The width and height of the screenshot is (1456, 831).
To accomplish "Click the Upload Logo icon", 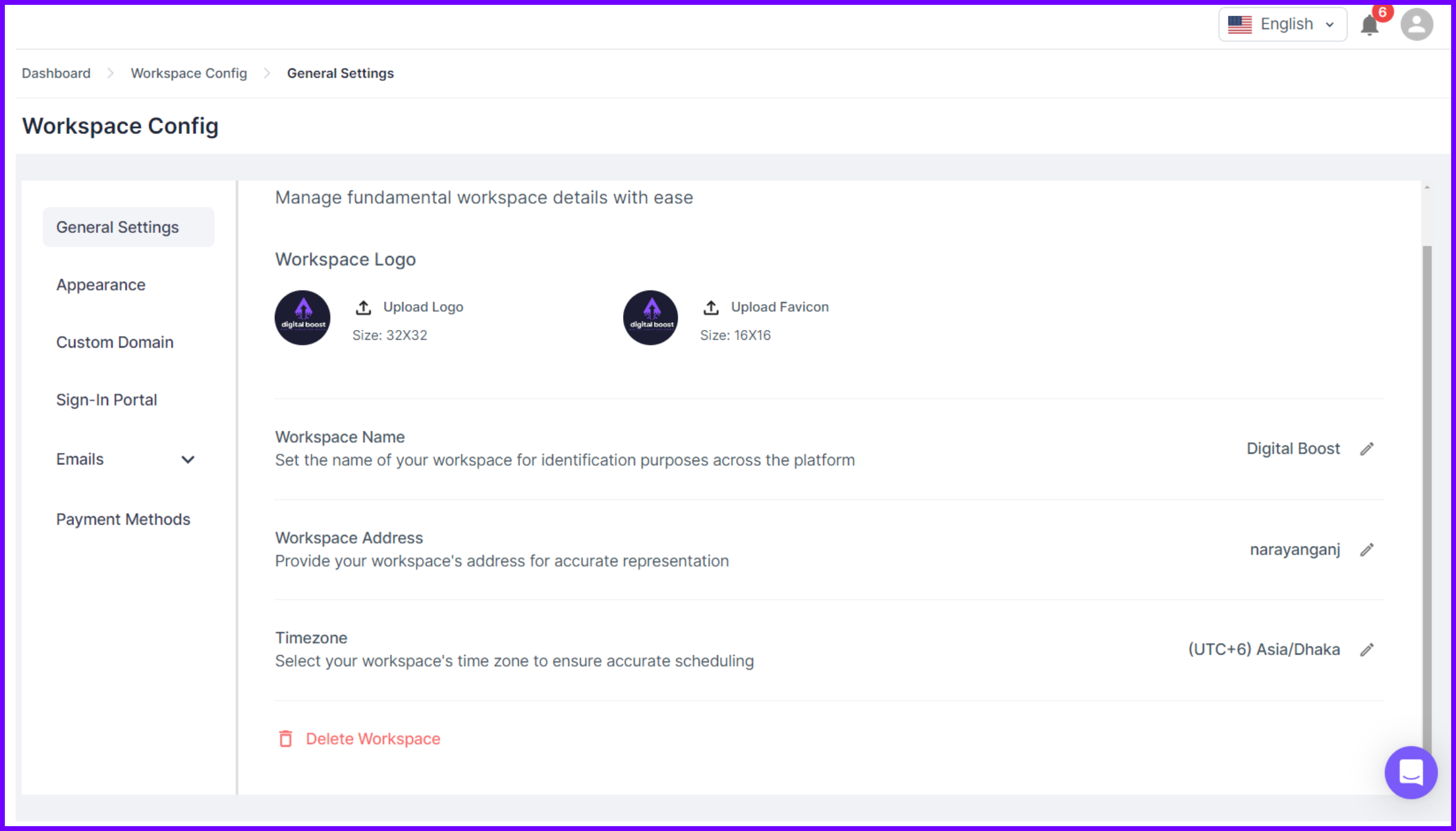I will click(x=363, y=307).
